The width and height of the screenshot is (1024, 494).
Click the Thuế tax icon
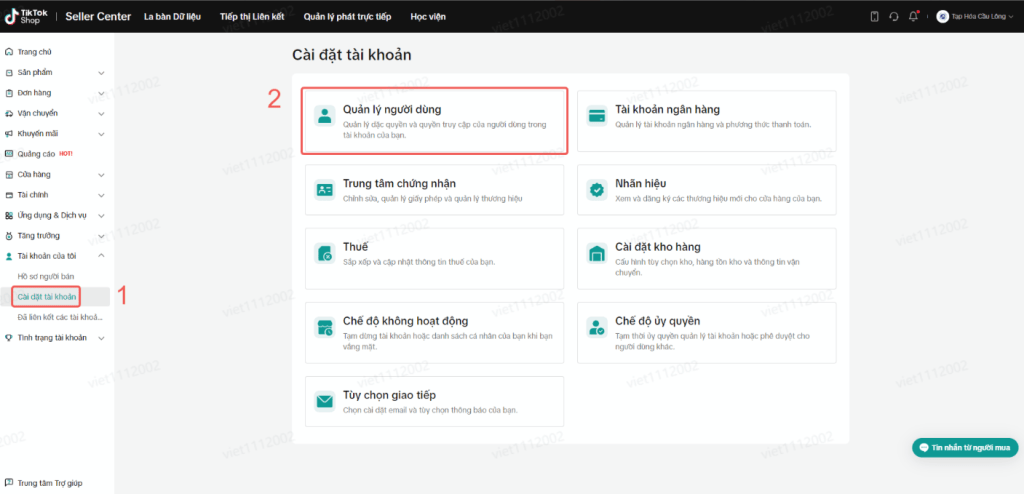click(324, 252)
